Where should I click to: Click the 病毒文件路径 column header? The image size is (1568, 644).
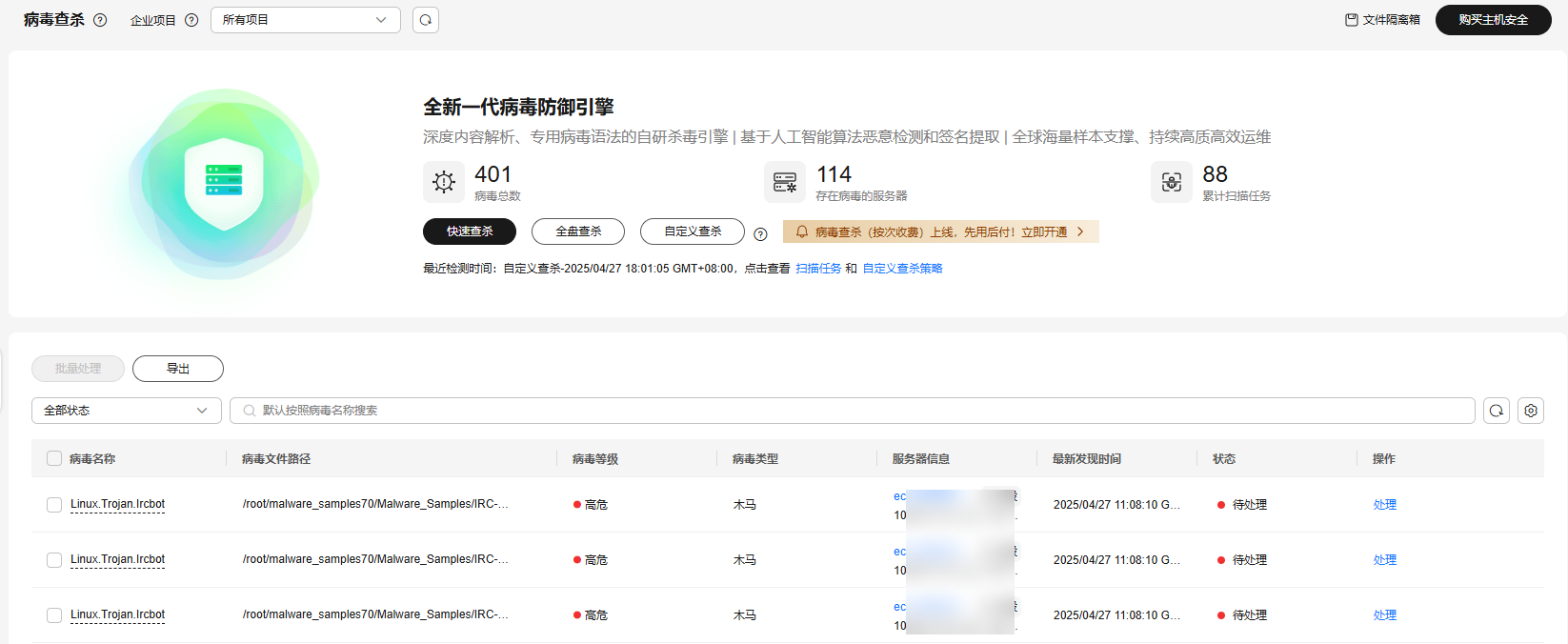276,459
